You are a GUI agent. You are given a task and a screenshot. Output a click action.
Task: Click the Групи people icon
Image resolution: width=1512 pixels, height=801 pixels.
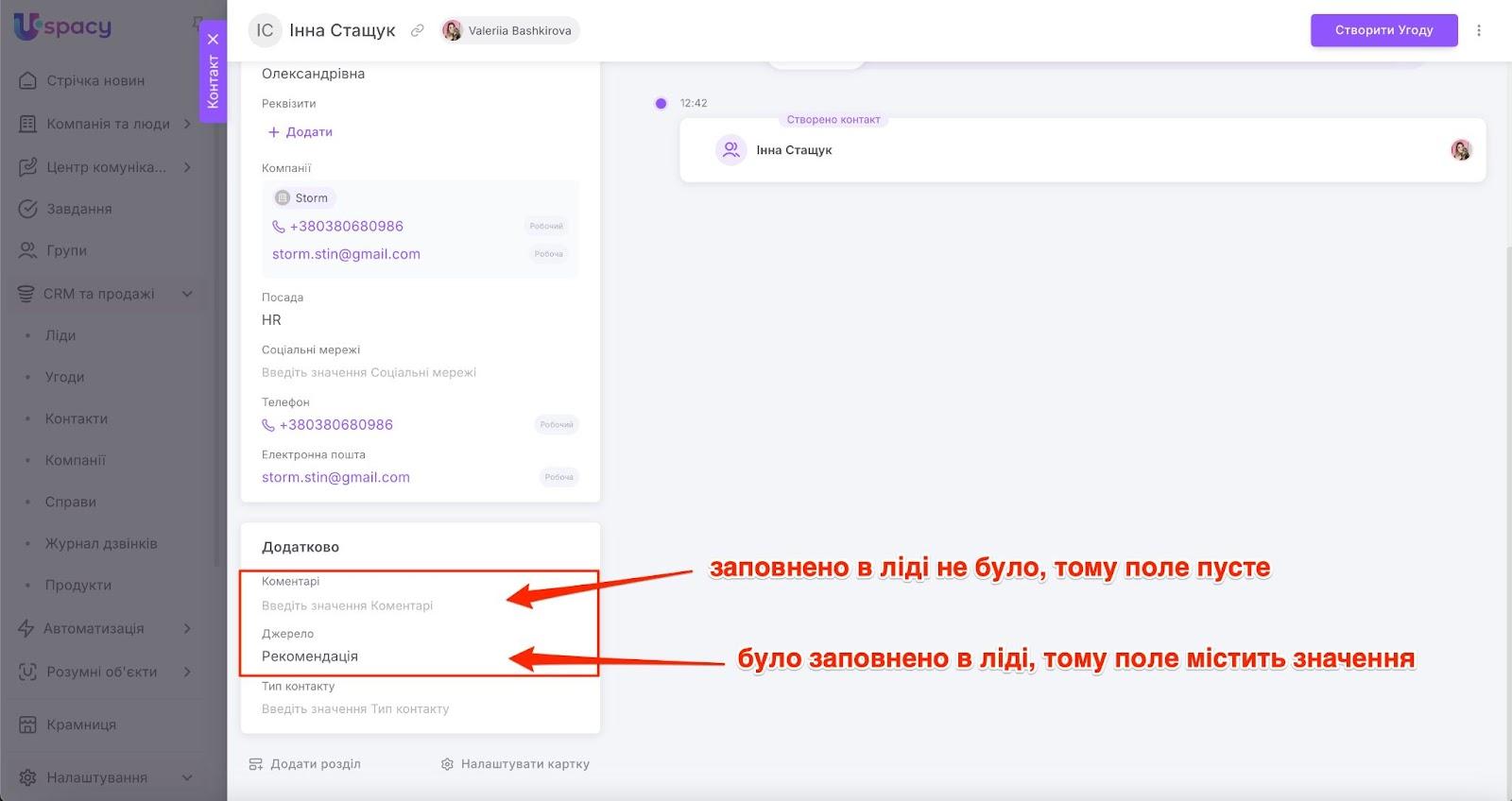tap(28, 250)
